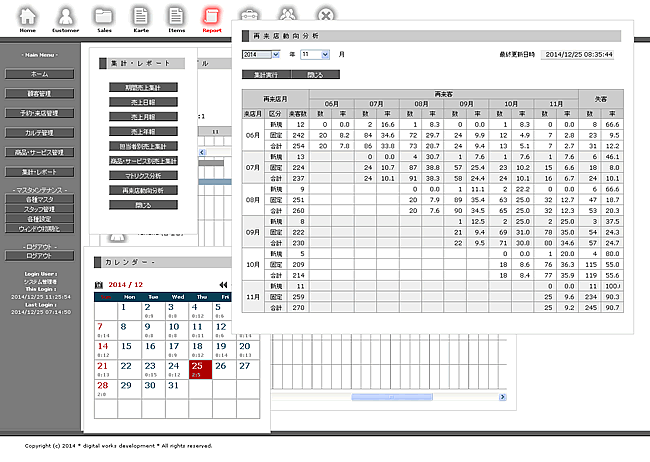The height and width of the screenshot is (462, 650).
Task: Select day 15 in the calendar
Action: click(129, 350)
